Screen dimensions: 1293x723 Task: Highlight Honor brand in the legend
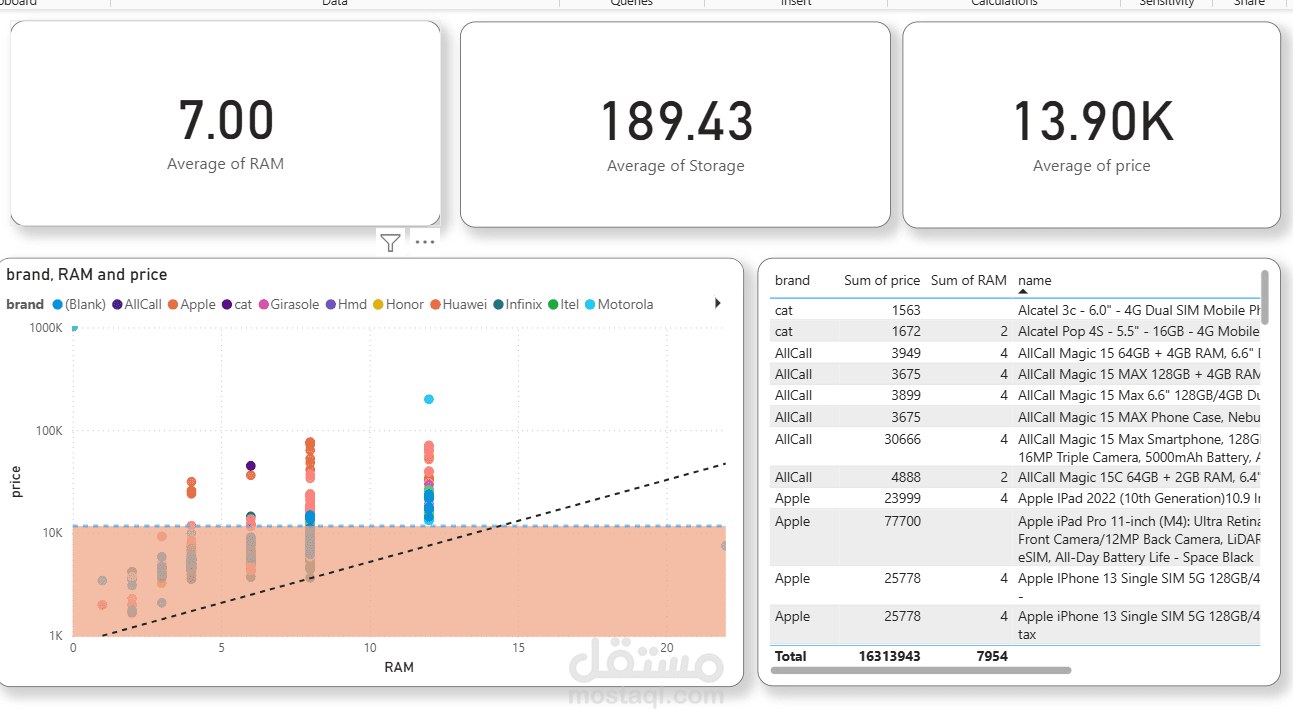click(x=399, y=304)
